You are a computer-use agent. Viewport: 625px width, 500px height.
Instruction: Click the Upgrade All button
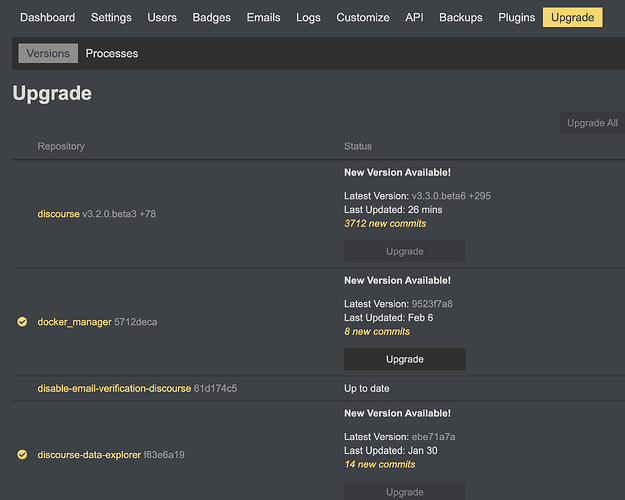592,123
